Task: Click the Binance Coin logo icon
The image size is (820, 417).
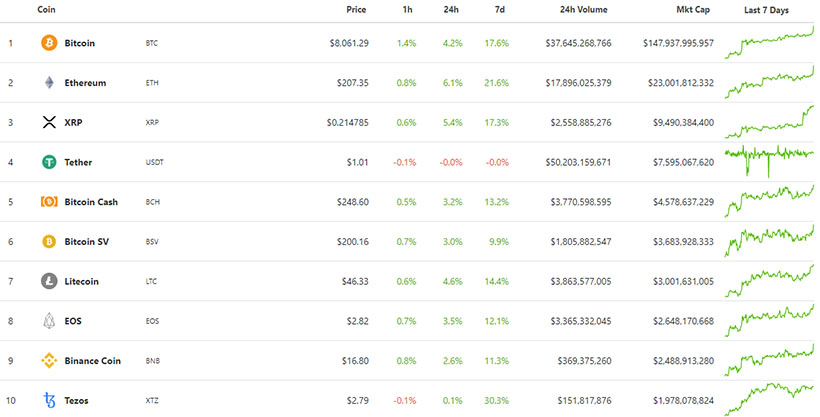Action: pos(49,361)
